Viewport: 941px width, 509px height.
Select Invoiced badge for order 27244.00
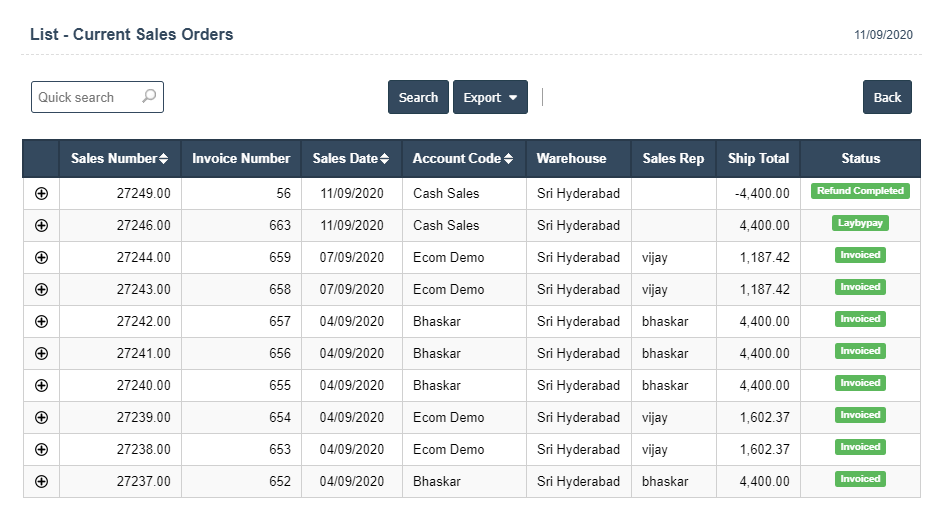[x=860, y=255]
